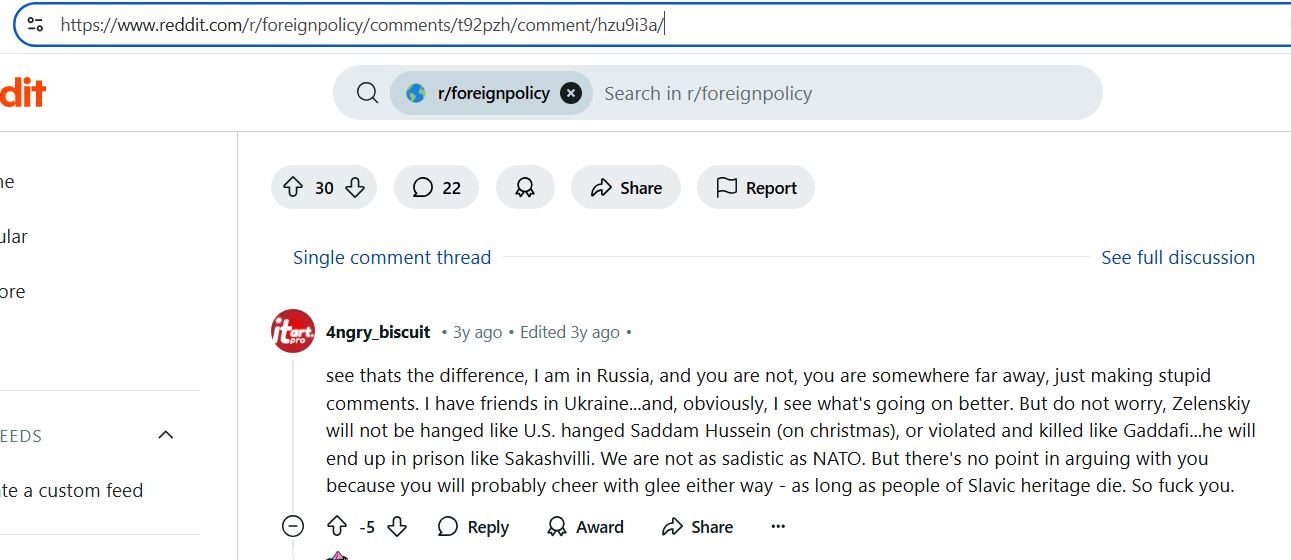
Task: Open the comment's more options ellipsis
Action: tap(778, 526)
